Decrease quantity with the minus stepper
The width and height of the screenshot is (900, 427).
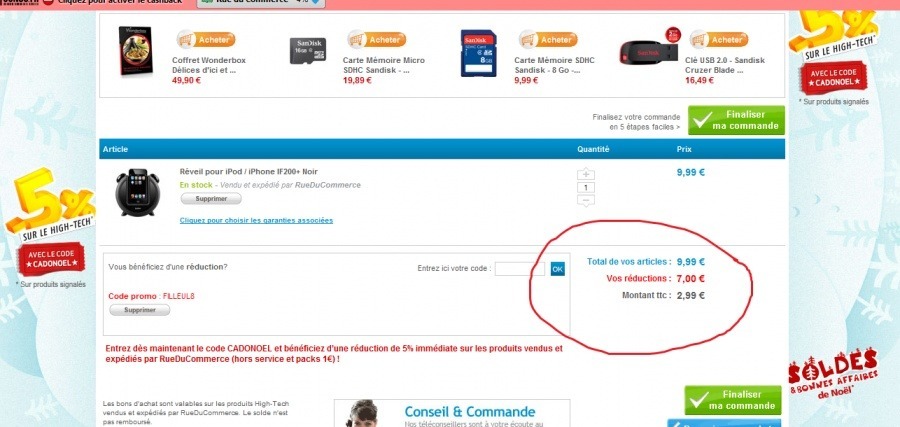(x=585, y=200)
